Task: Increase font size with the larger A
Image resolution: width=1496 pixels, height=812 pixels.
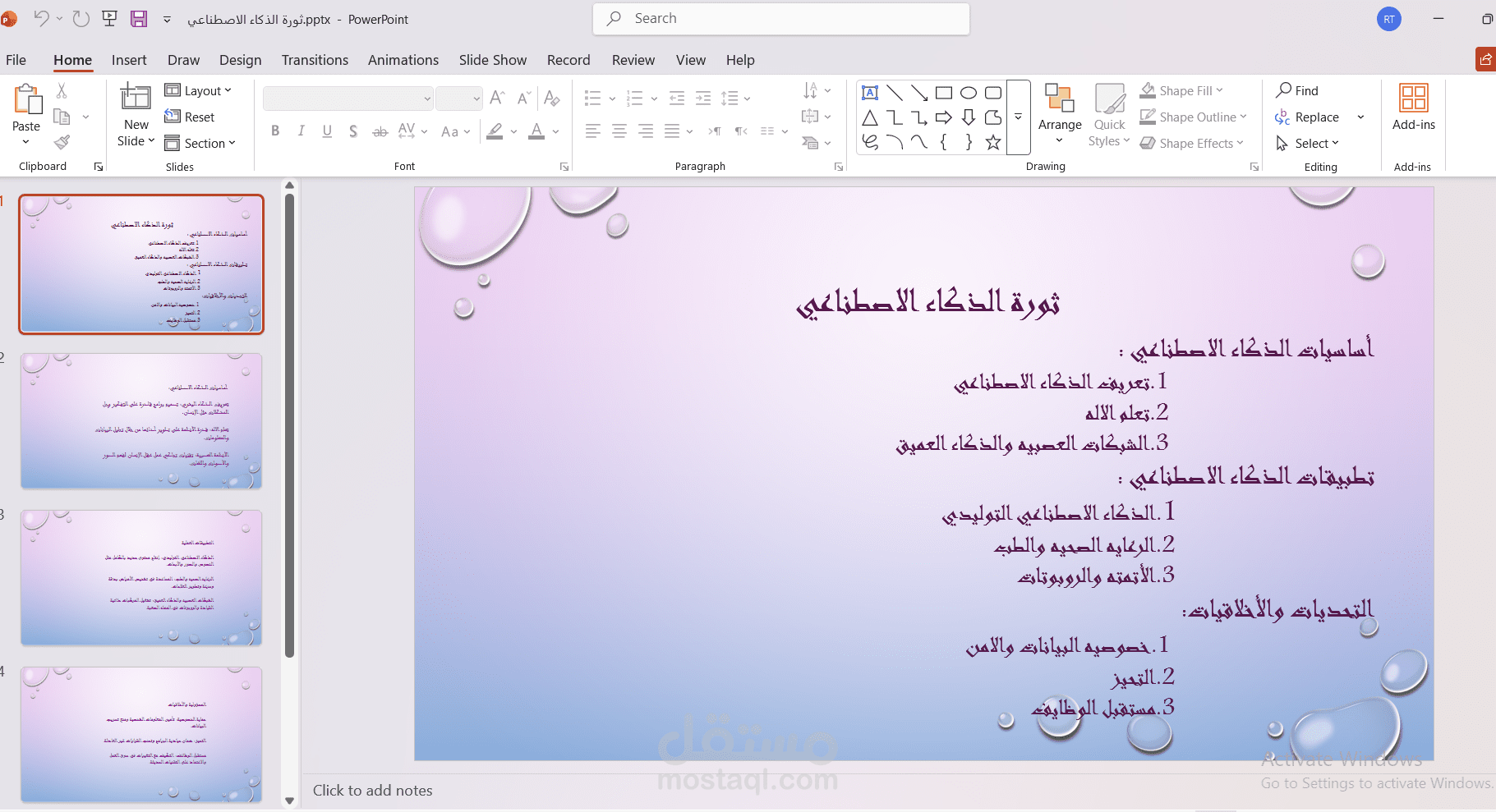Action: [497, 99]
